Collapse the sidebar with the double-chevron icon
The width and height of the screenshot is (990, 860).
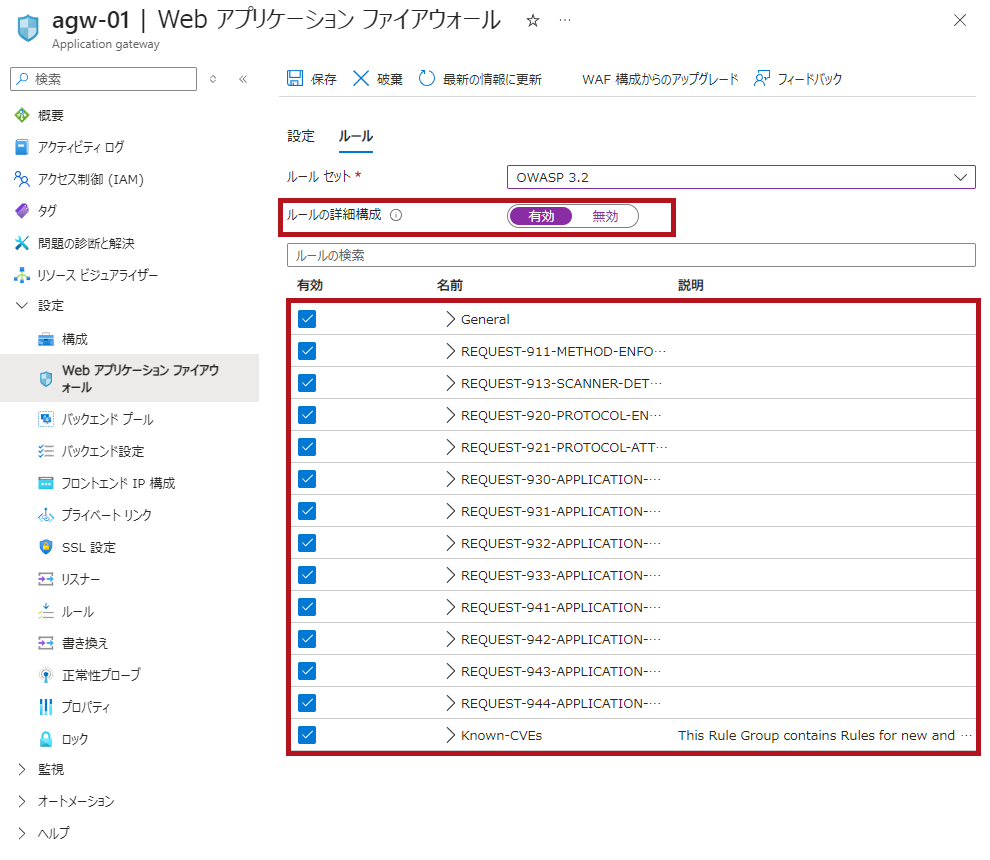point(242,79)
